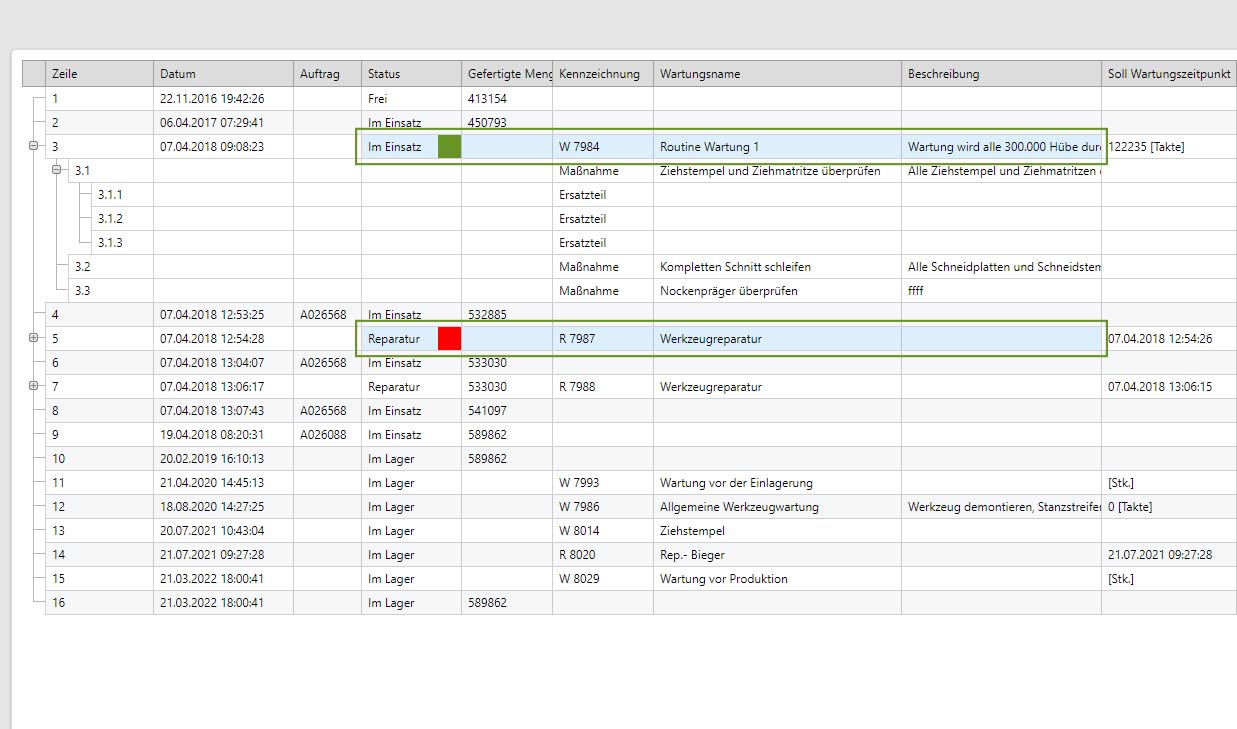Expand the tree node for row 5
Screen dimensions: 1237x729
[x=33, y=339]
